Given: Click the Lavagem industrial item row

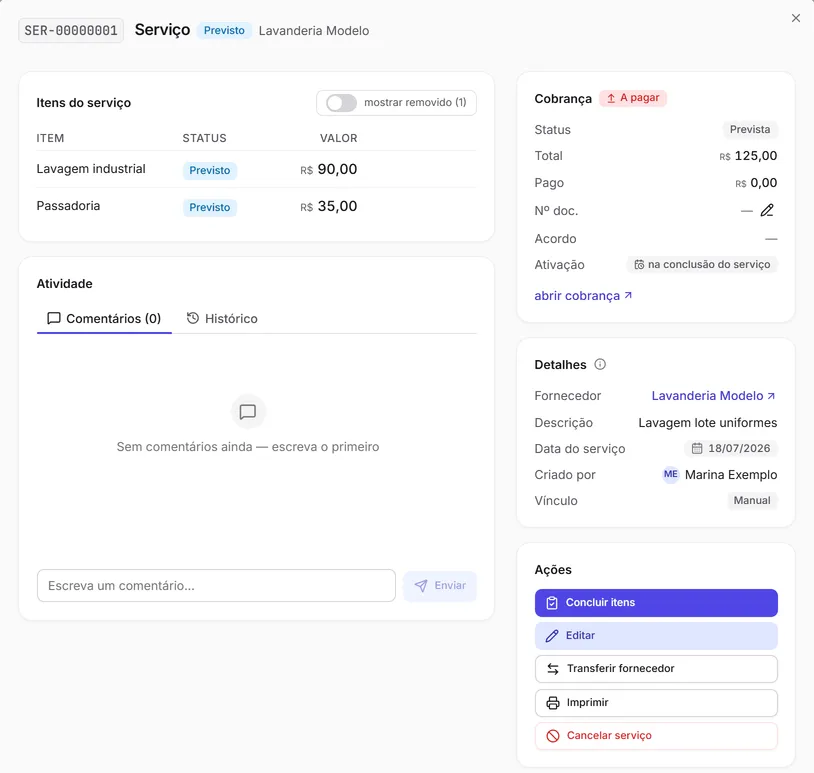Looking at the screenshot, I should 256,169.
